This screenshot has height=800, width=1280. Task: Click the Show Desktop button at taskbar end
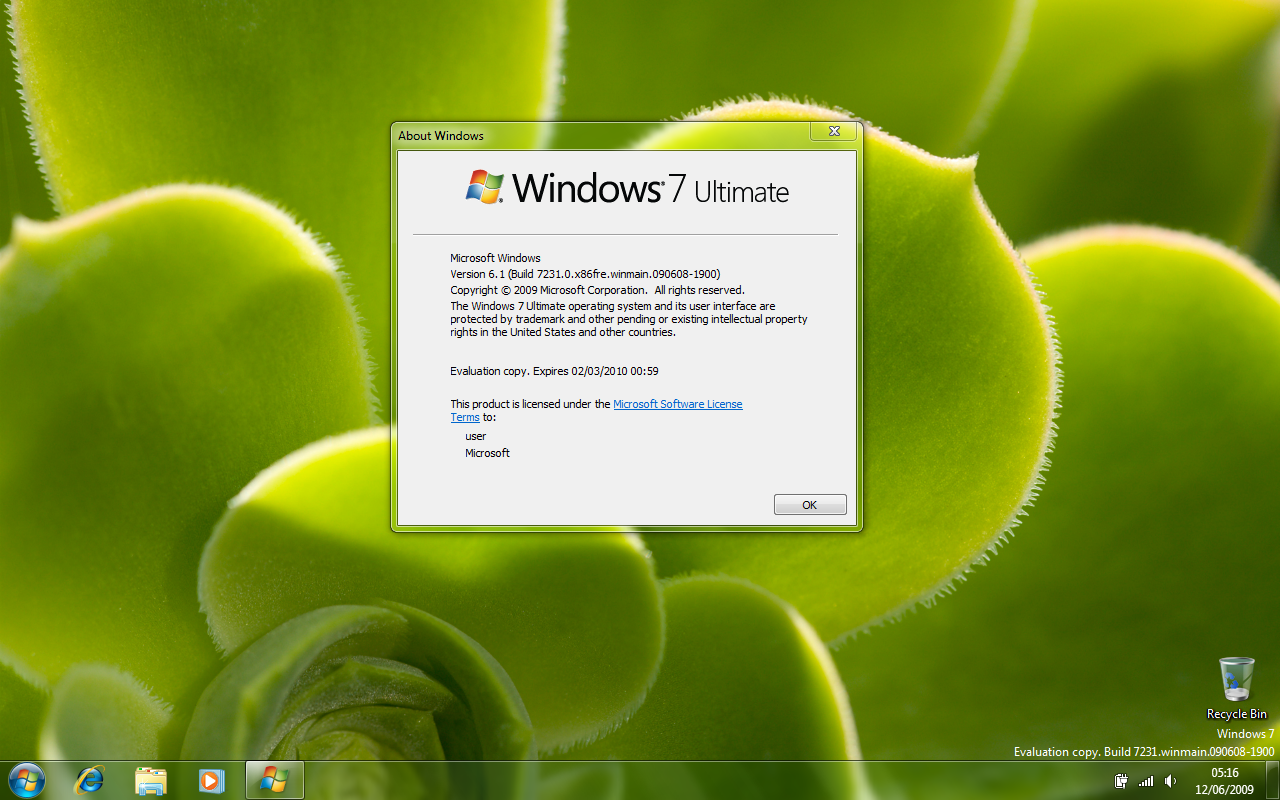point(1273,780)
